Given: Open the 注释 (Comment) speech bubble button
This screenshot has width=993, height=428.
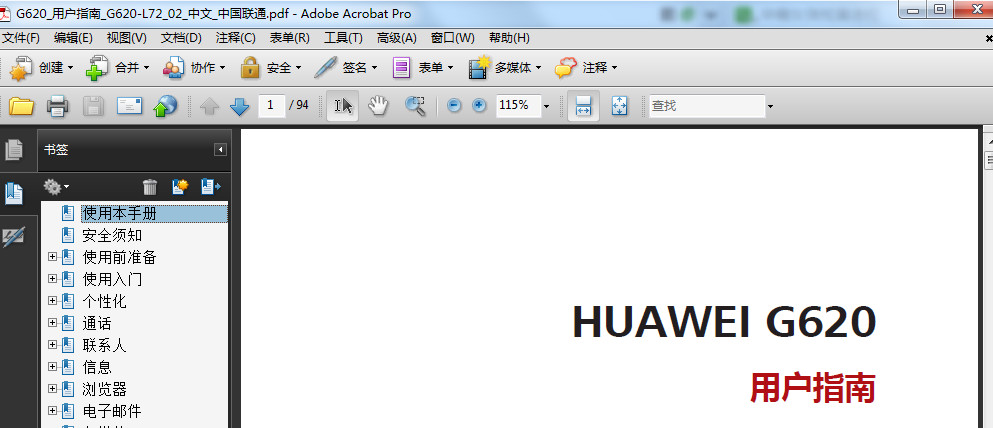Looking at the screenshot, I should pos(586,68).
